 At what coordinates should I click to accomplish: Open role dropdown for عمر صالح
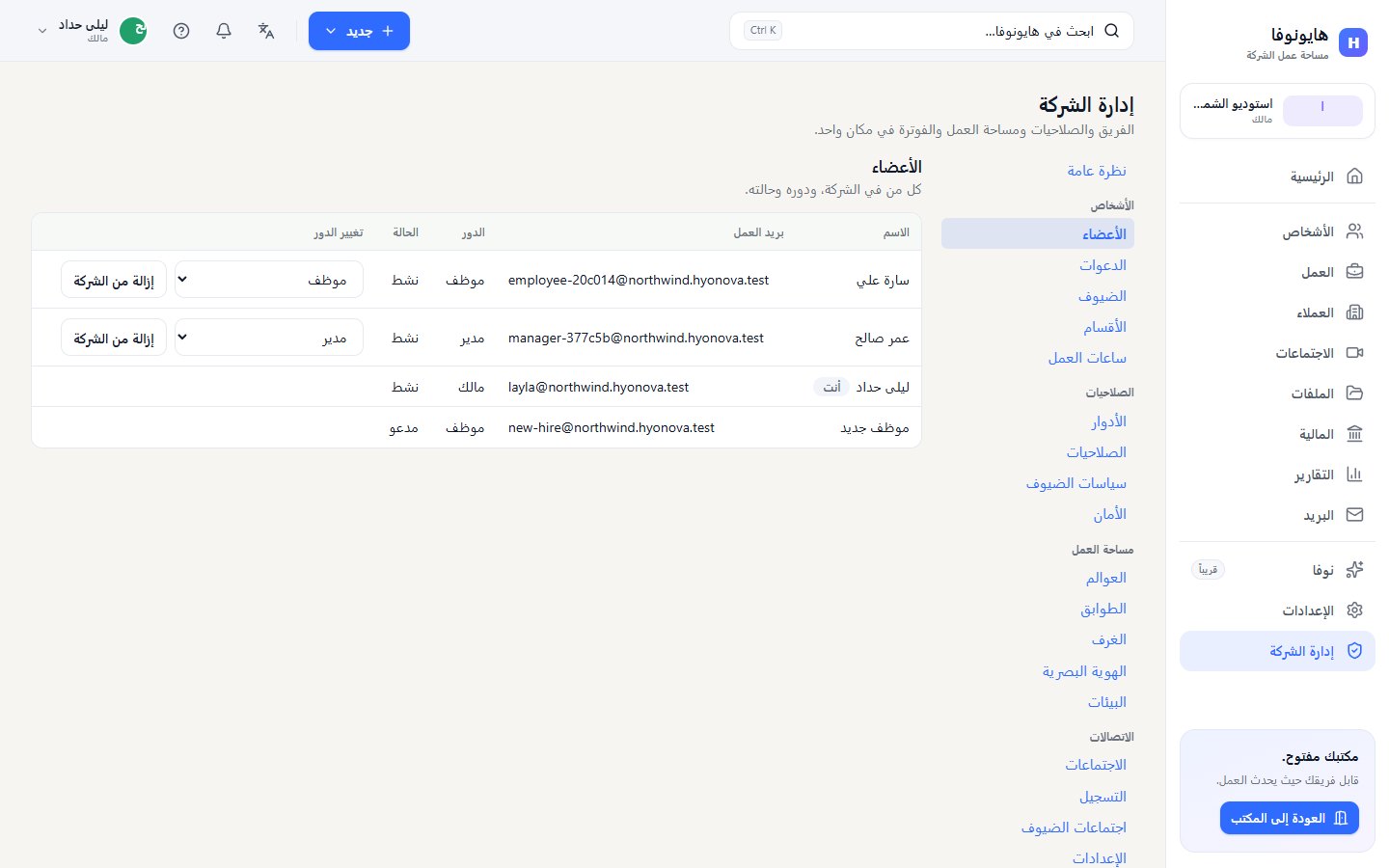click(x=269, y=338)
